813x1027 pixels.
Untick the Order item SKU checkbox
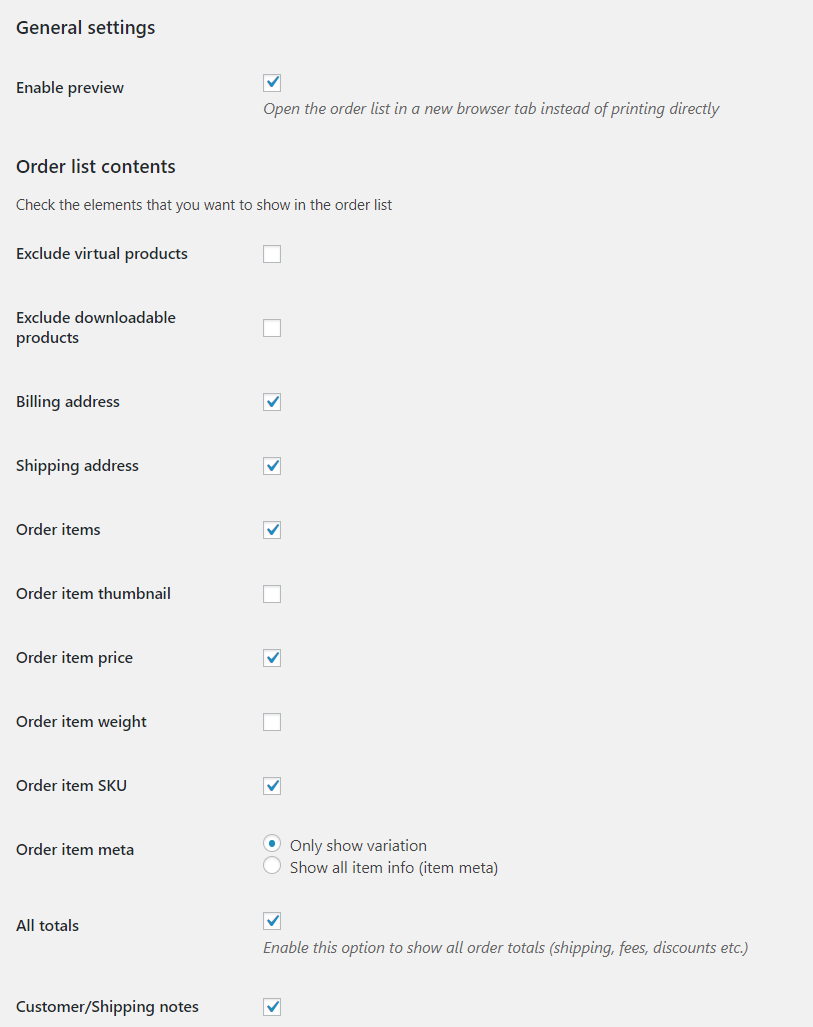pyautogui.click(x=272, y=786)
